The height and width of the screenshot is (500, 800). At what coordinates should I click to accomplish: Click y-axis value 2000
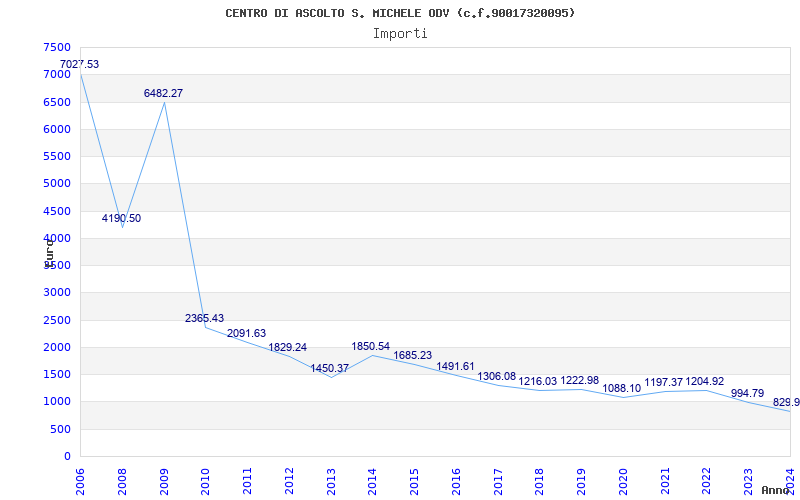pos(57,347)
